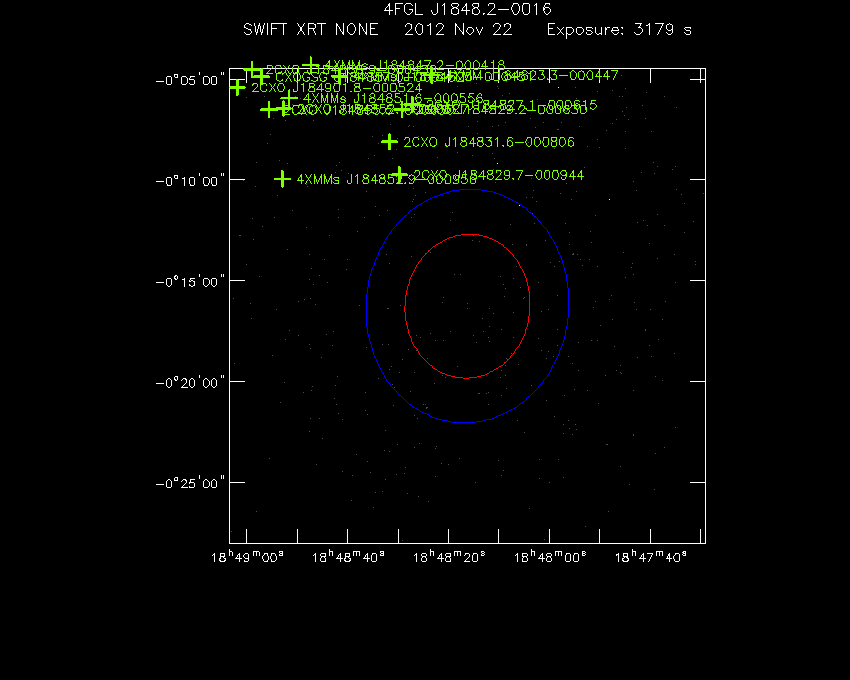This screenshot has width=850, height=680.
Task: Click the source label '2CXO J184901.8-000524'
Action: pyautogui.click(x=337, y=88)
